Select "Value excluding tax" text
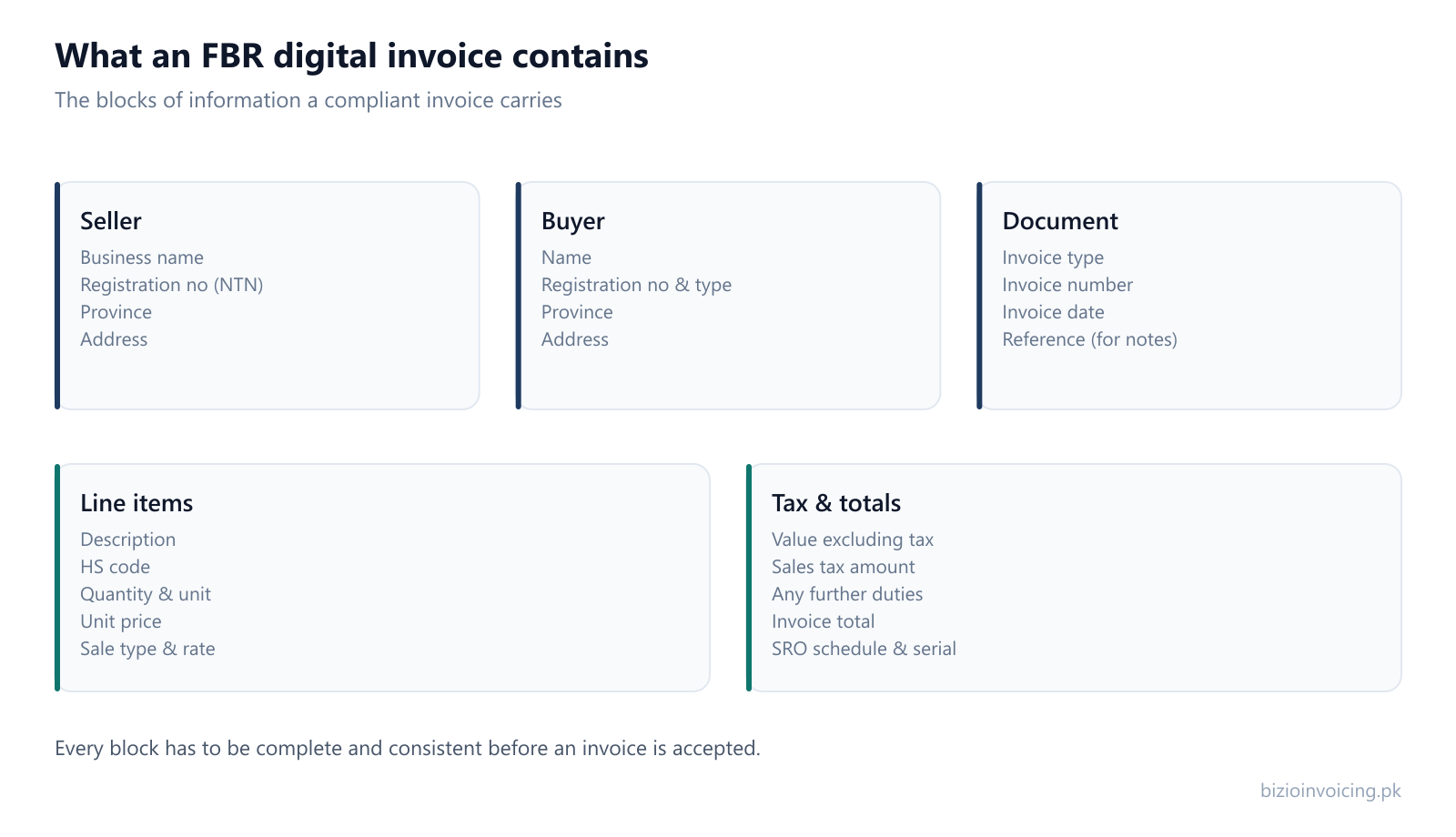Screen dimensions: 1456x837 (853, 540)
